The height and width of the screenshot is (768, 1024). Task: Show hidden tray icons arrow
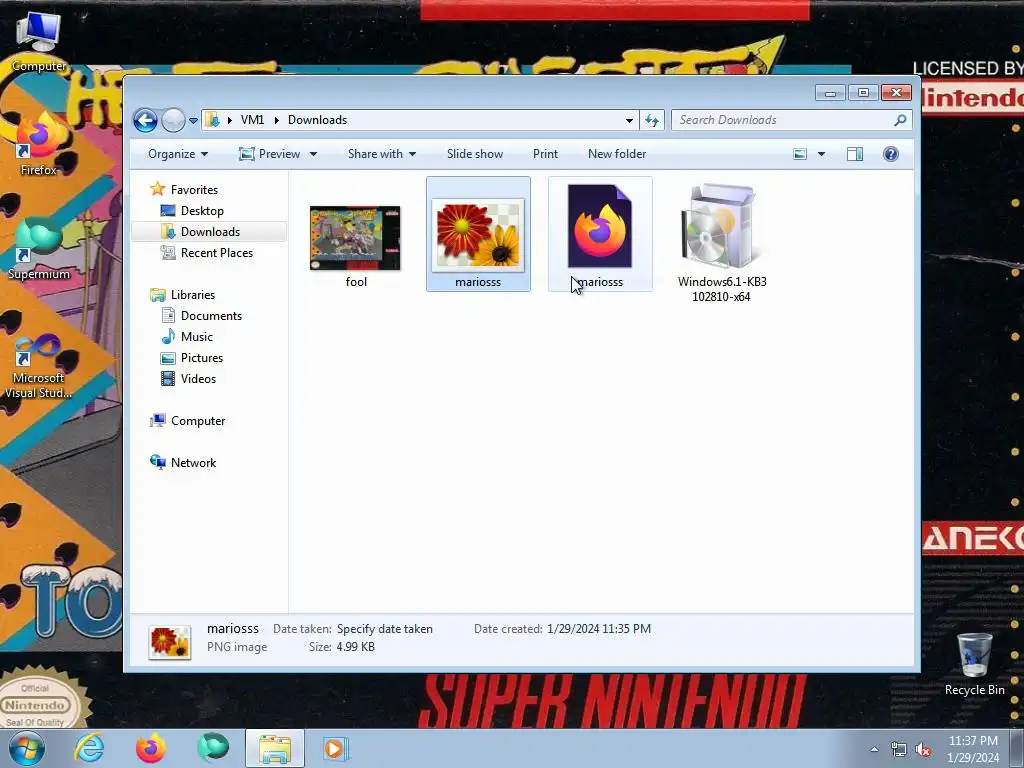[874, 749]
